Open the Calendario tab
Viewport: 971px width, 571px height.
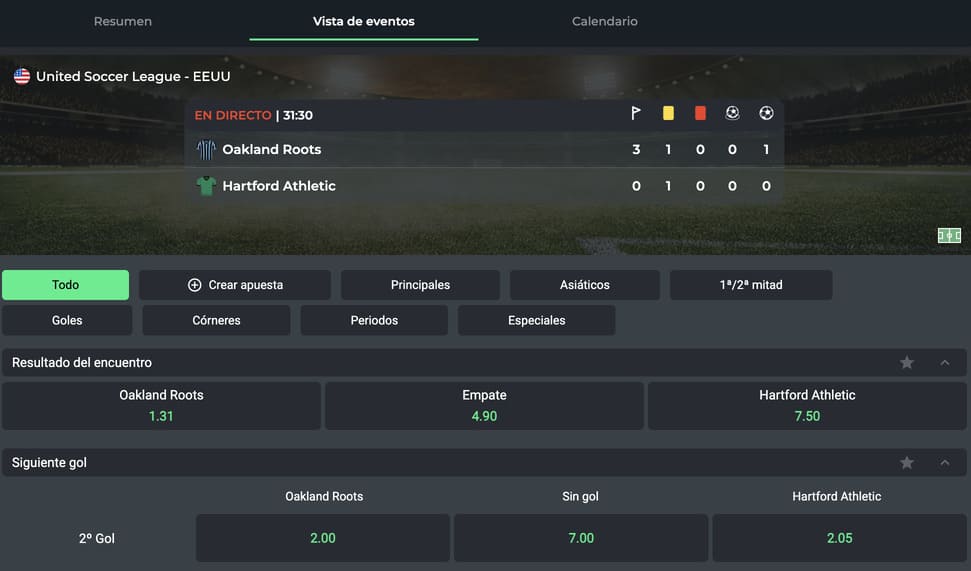[x=604, y=21]
